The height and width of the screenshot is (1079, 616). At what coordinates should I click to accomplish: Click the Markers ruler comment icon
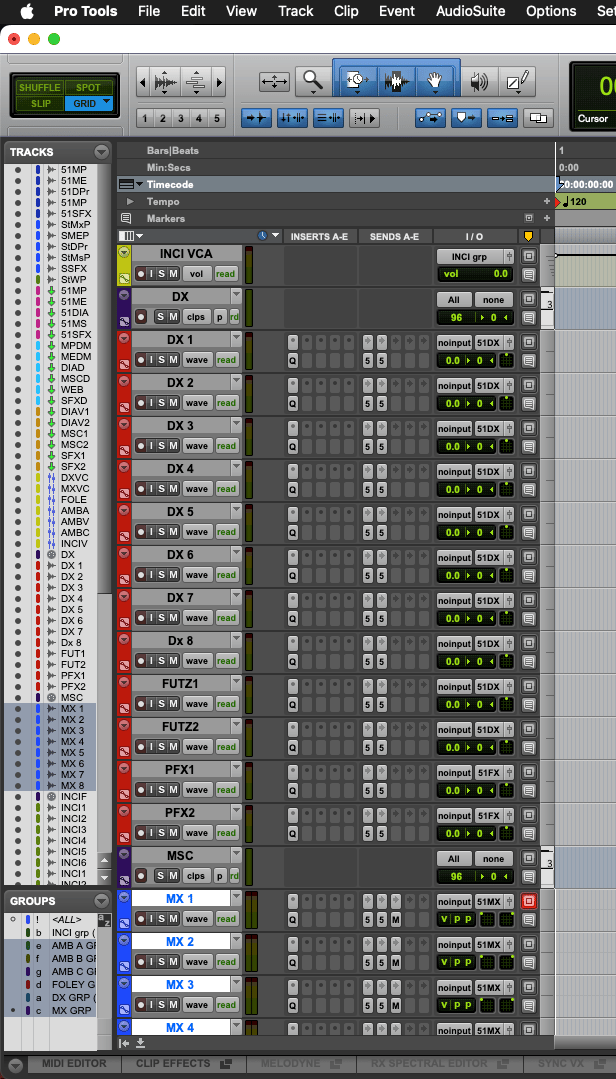126,218
